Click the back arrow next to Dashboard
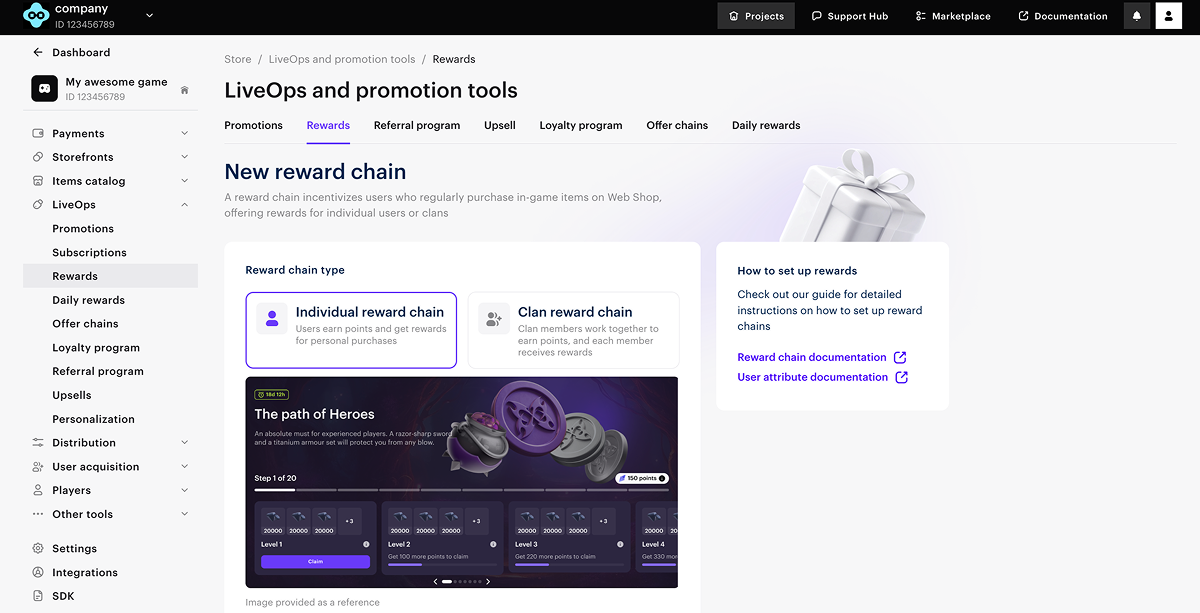Viewport: 1200px width, 613px height. (x=38, y=52)
